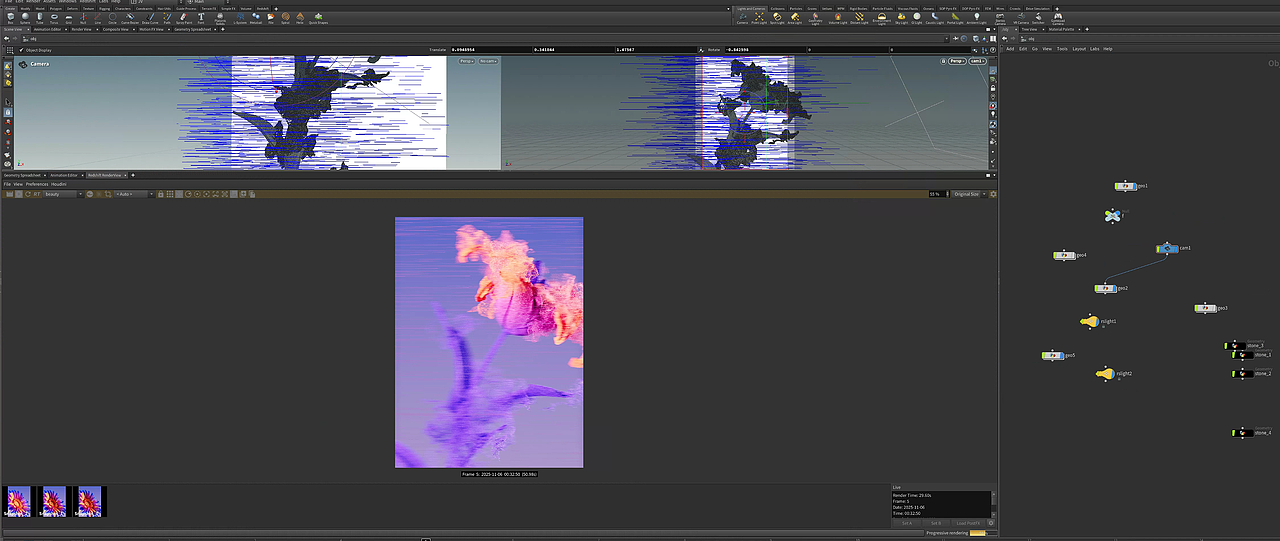Screen dimensions: 1280x541
Task: Select the Line shelf tool
Action: point(97,18)
